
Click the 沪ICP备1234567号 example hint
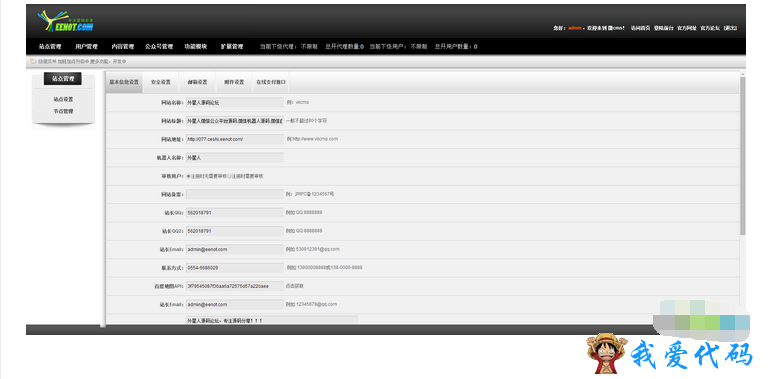pos(310,194)
